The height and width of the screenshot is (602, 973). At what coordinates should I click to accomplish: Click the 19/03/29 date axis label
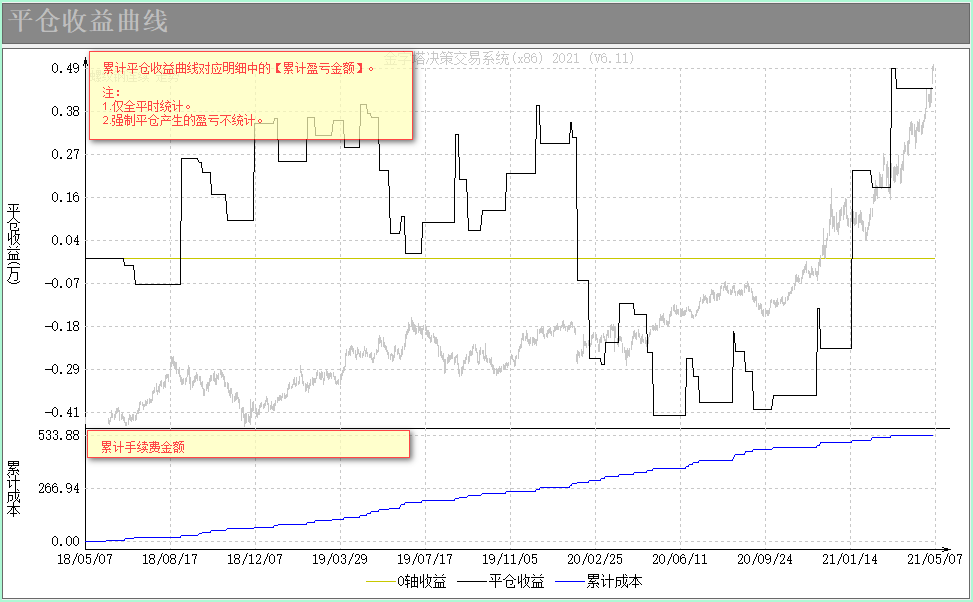coord(340,559)
